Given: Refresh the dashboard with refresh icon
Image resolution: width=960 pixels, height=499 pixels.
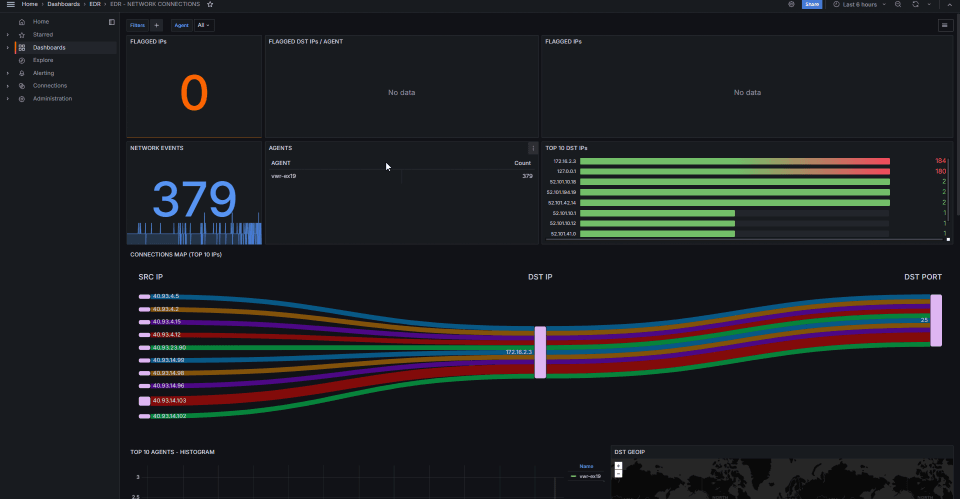Looking at the screenshot, I should pos(914,5).
